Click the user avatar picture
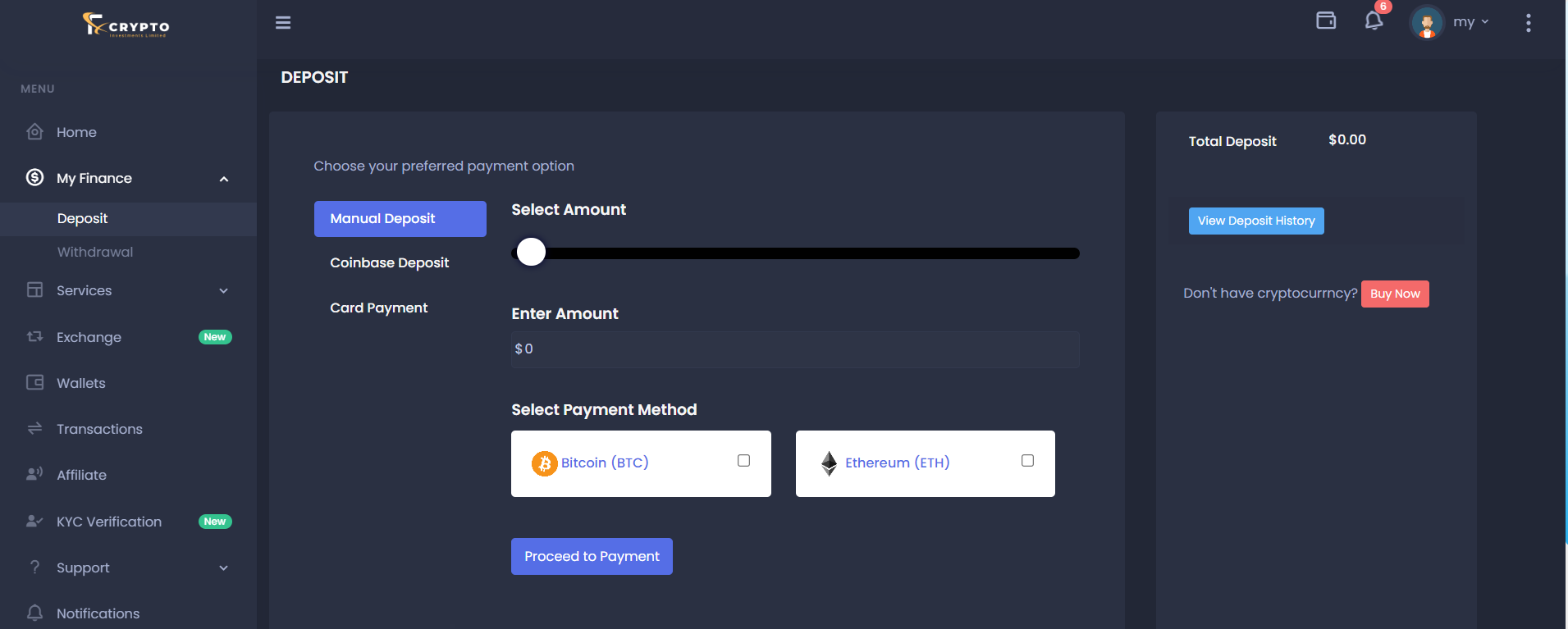This screenshot has height=629, width=1568. click(x=1427, y=23)
